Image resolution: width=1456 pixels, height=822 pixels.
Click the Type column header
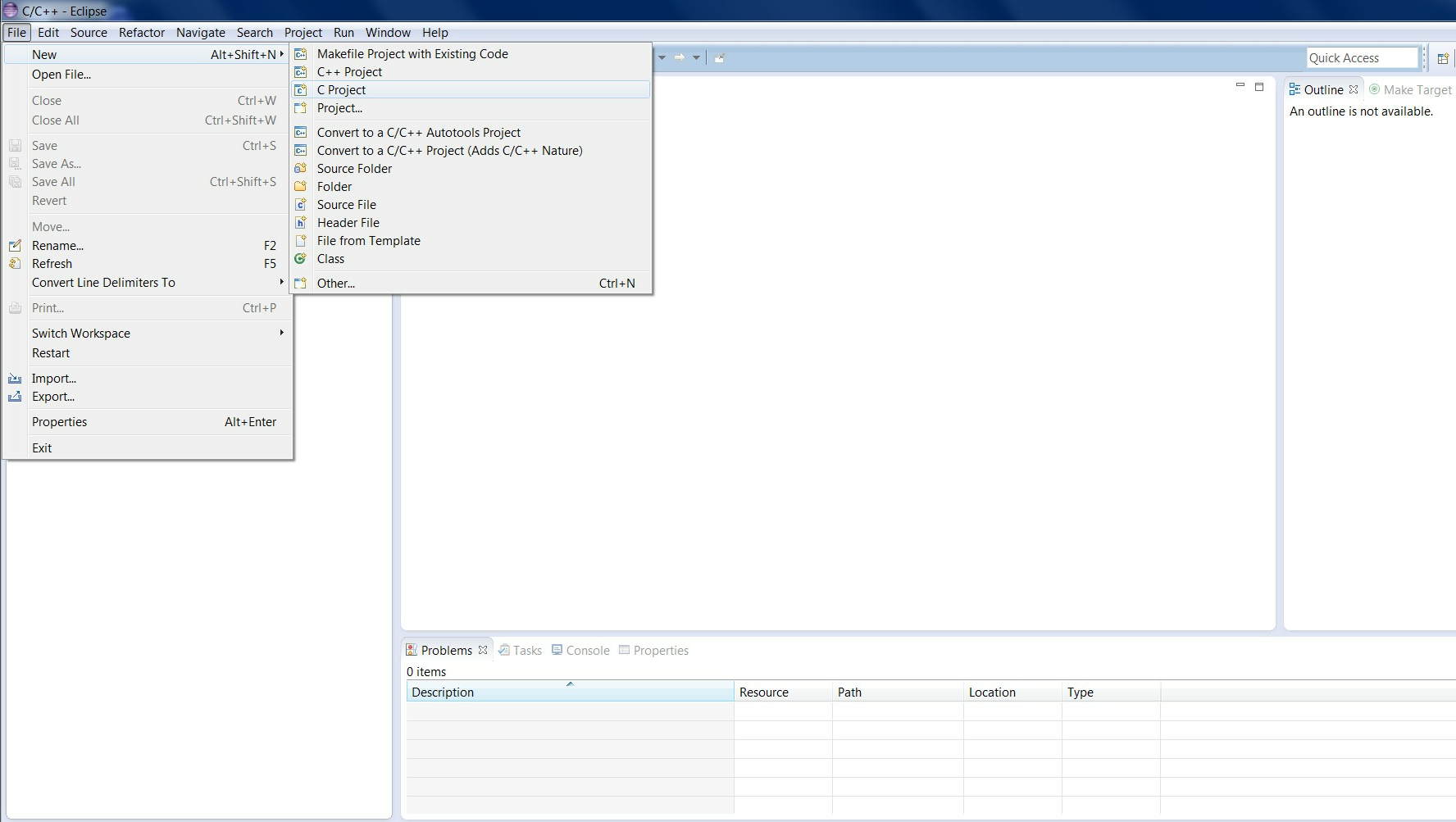(x=1111, y=692)
